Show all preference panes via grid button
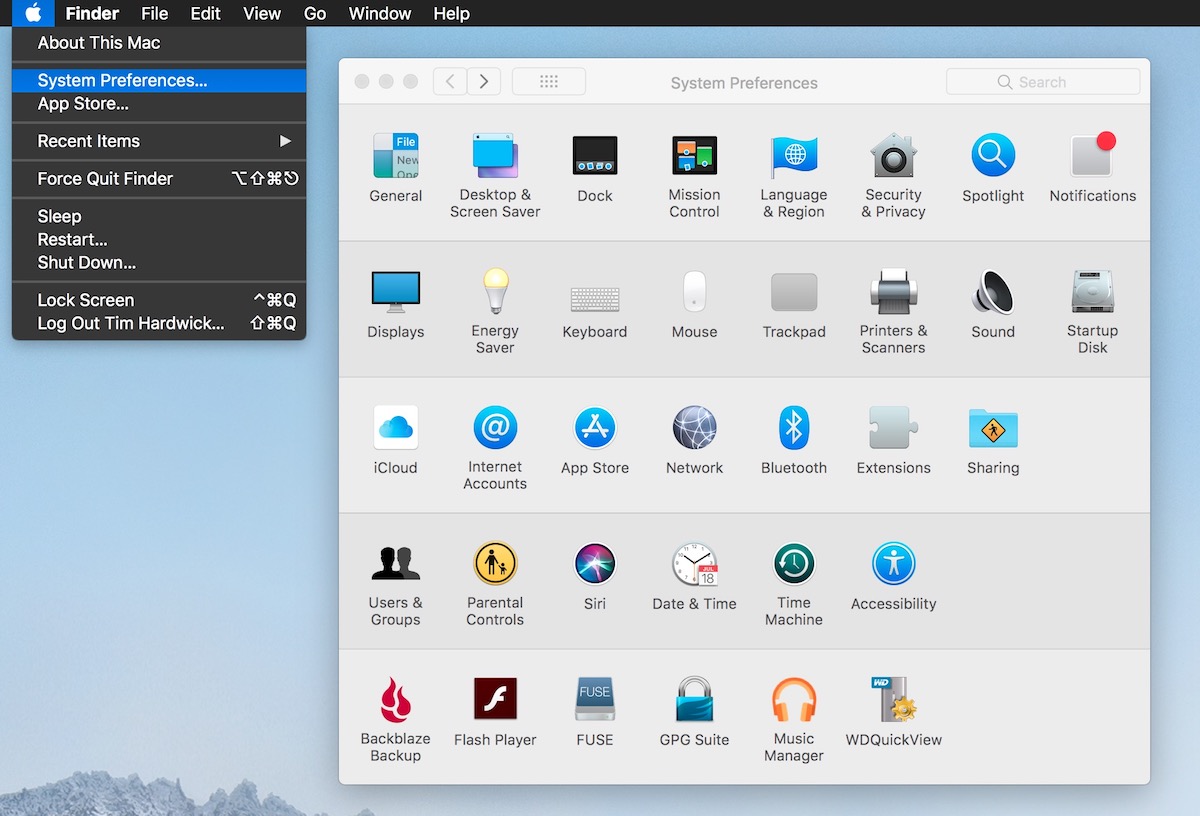This screenshot has height=816, width=1200. (548, 81)
